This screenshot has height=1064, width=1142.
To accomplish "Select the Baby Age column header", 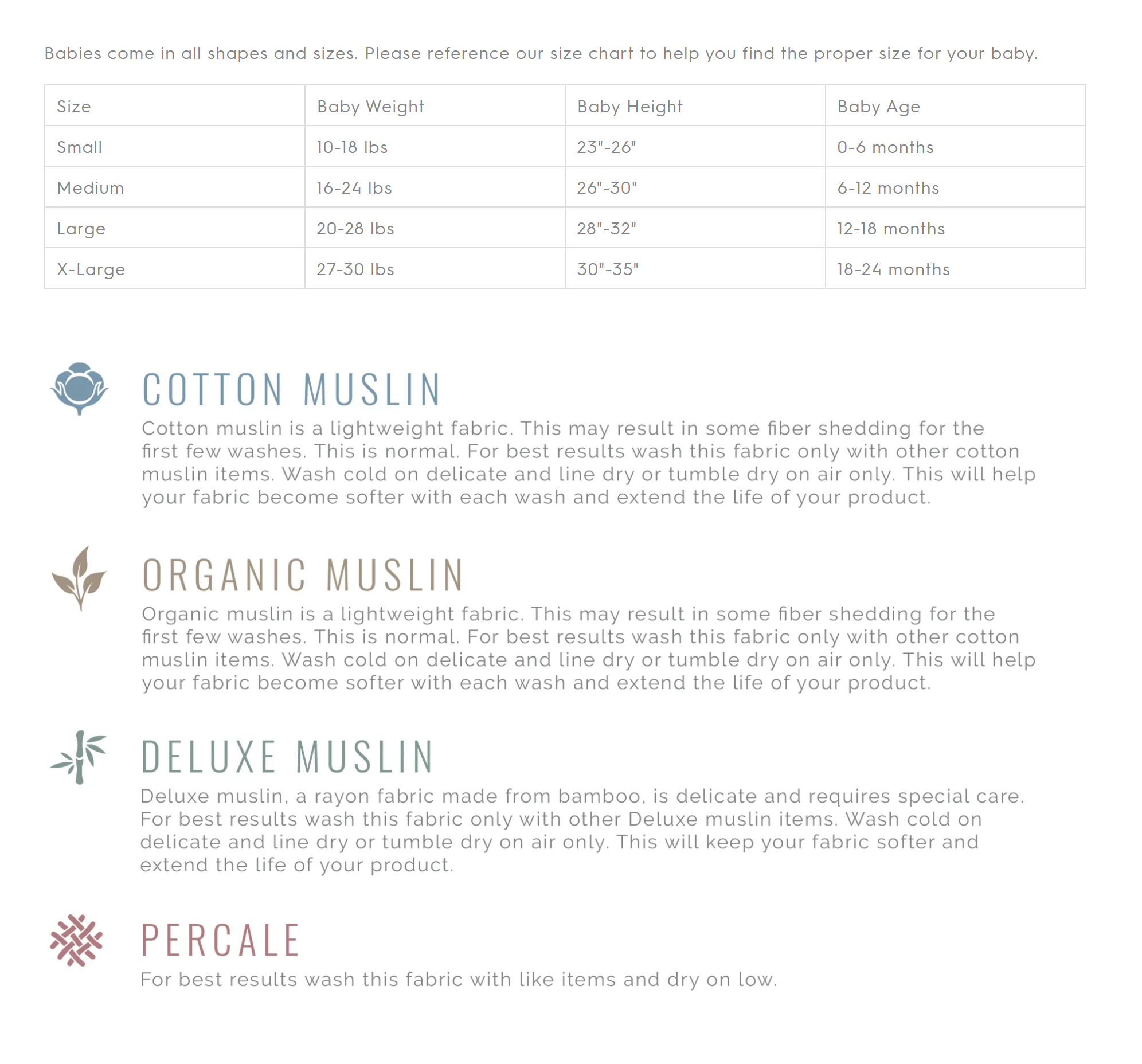I will [x=879, y=107].
